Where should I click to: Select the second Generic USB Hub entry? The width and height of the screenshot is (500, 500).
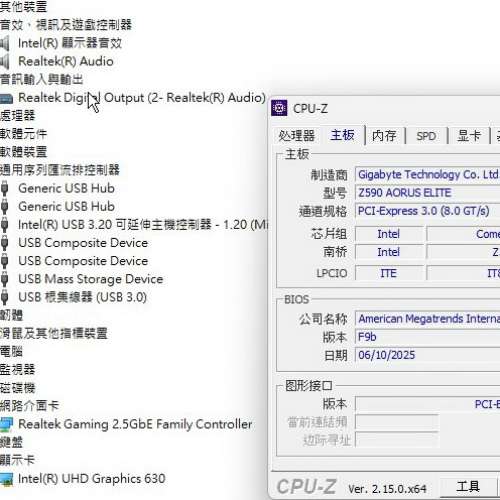pos(66,206)
